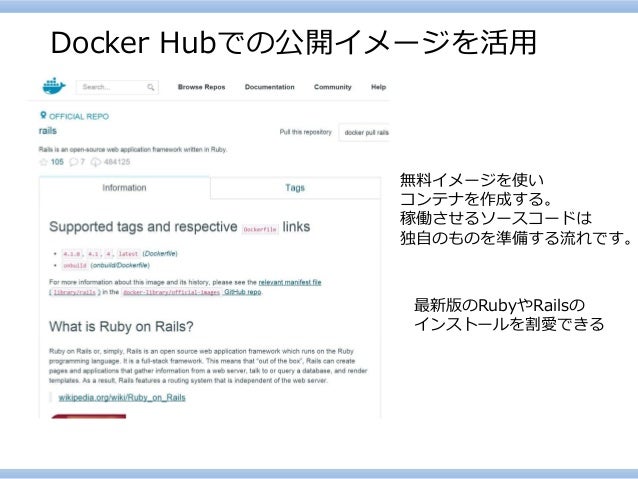
Task: Click the onbuild tag
Action: coord(75,265)
